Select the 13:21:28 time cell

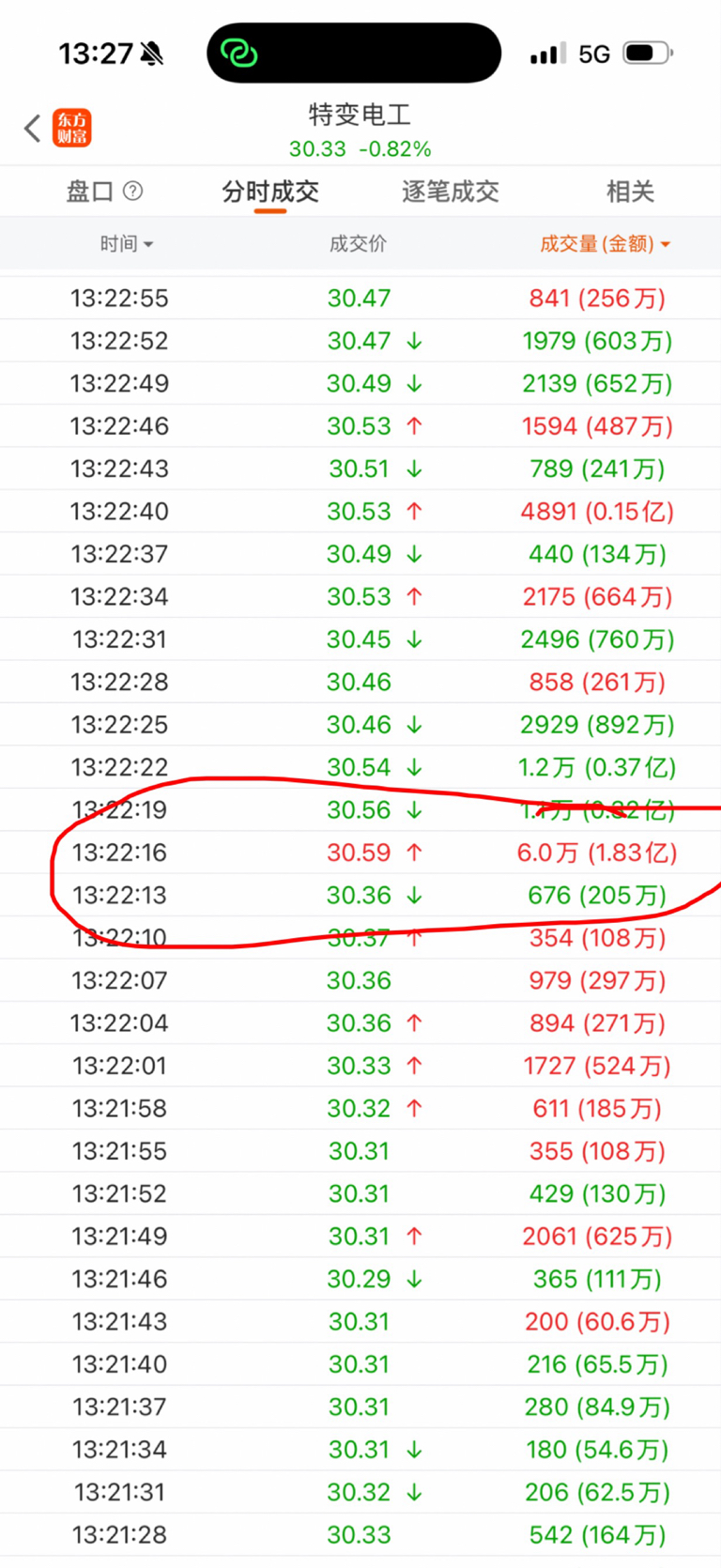(x=119, y=1535)
